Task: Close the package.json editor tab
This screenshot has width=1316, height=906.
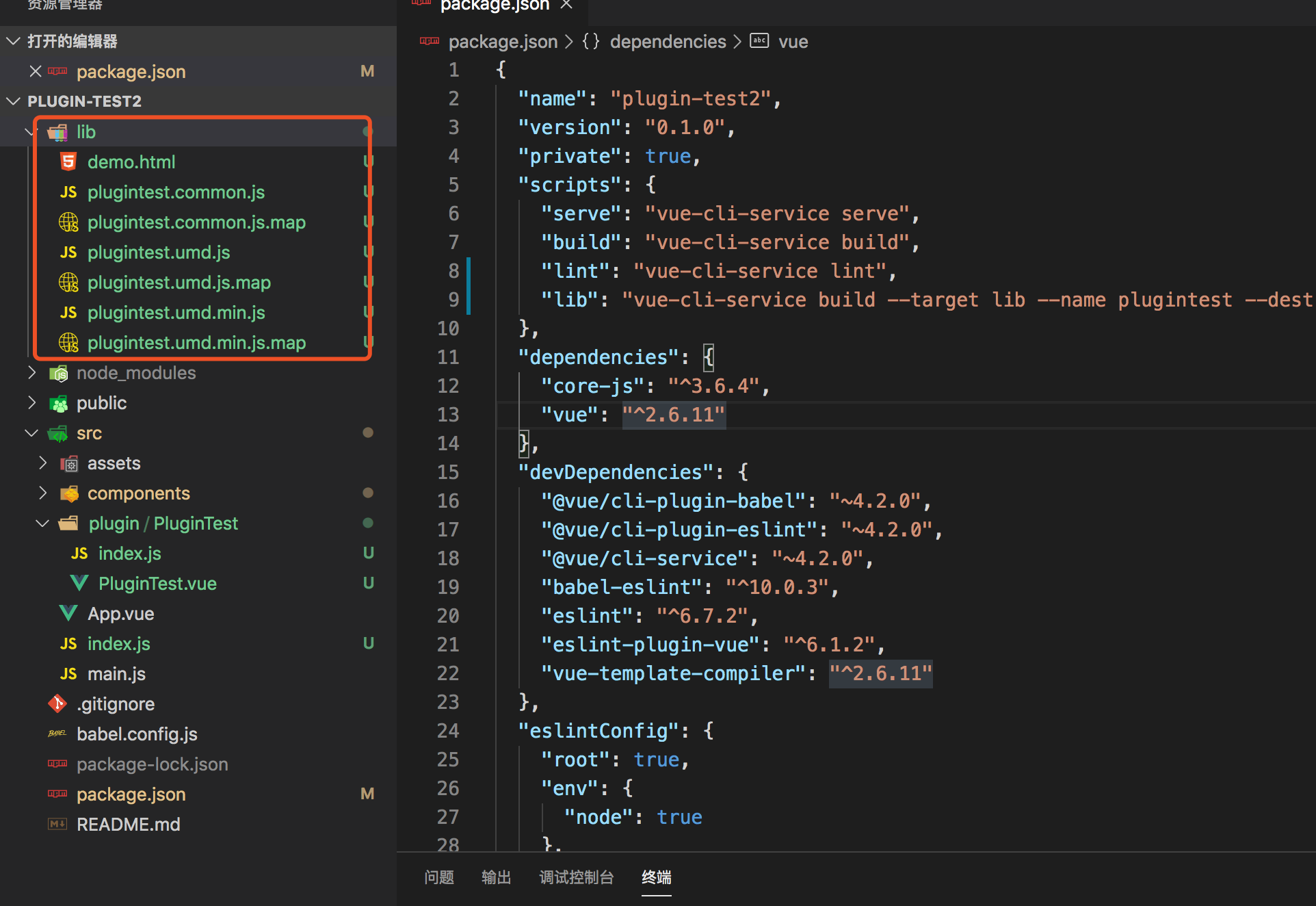Action: click(x=566, y=5)
